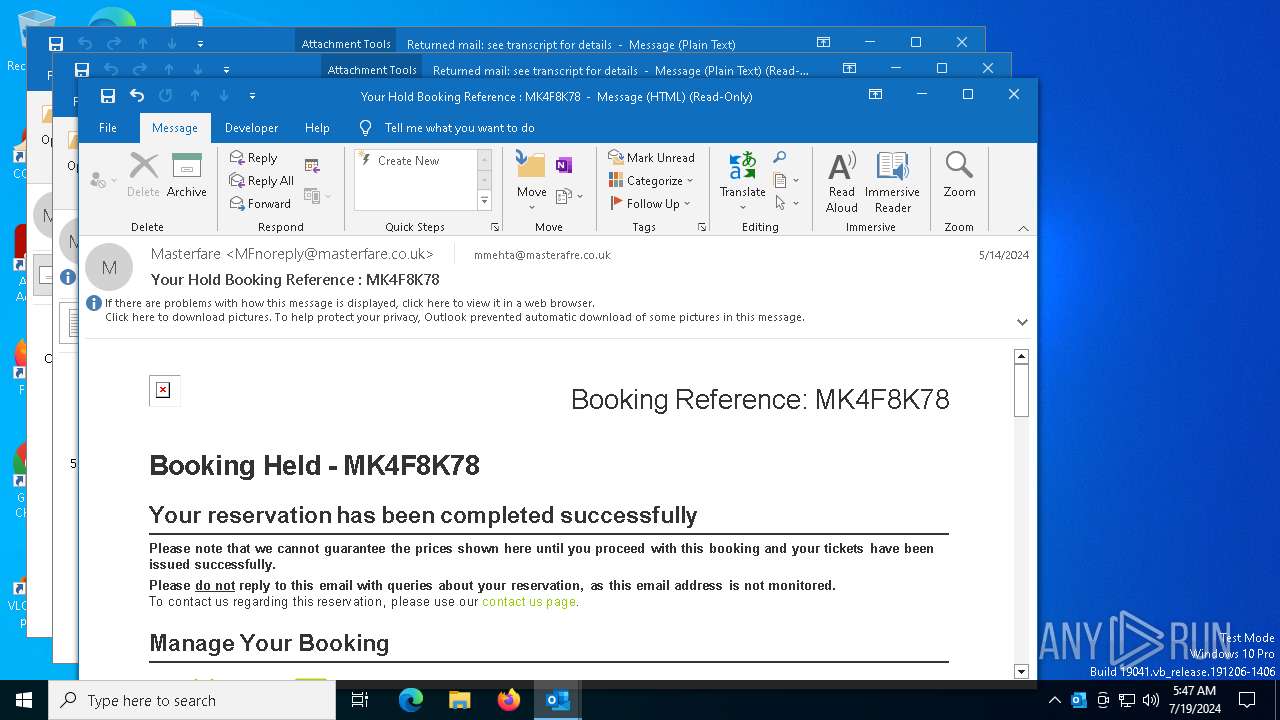Click the 'click here to view it in a web browser' info line
This screenshot has height=720, width=1280.
click(x=350, y=303)
